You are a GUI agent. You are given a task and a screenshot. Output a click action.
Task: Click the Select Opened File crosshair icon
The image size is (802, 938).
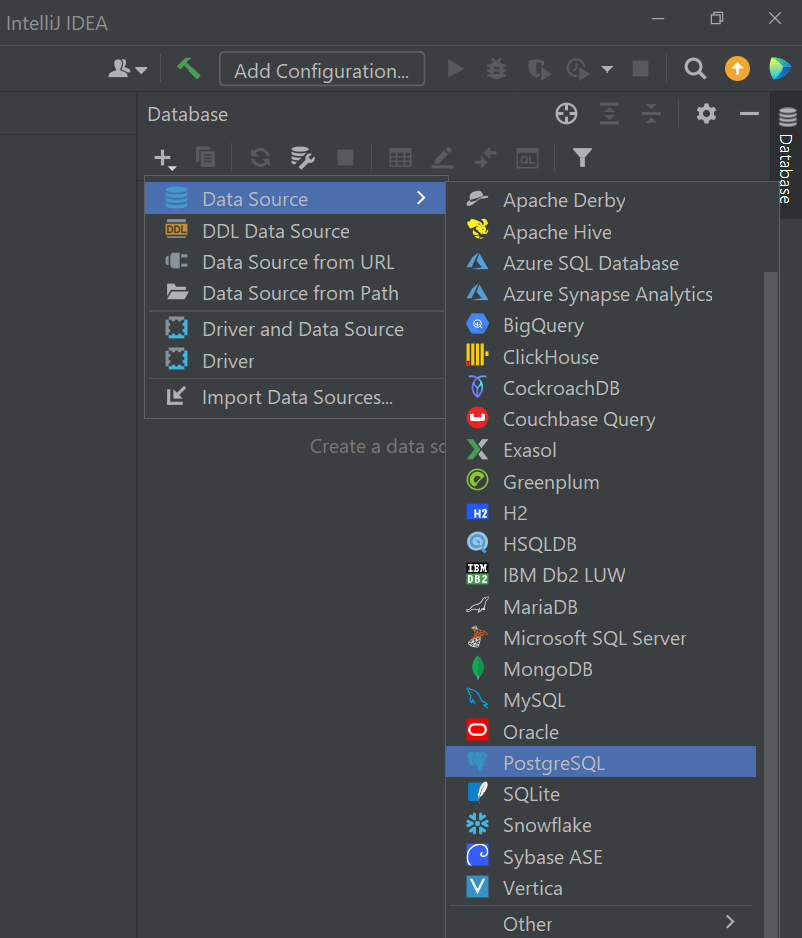point(566,114)
